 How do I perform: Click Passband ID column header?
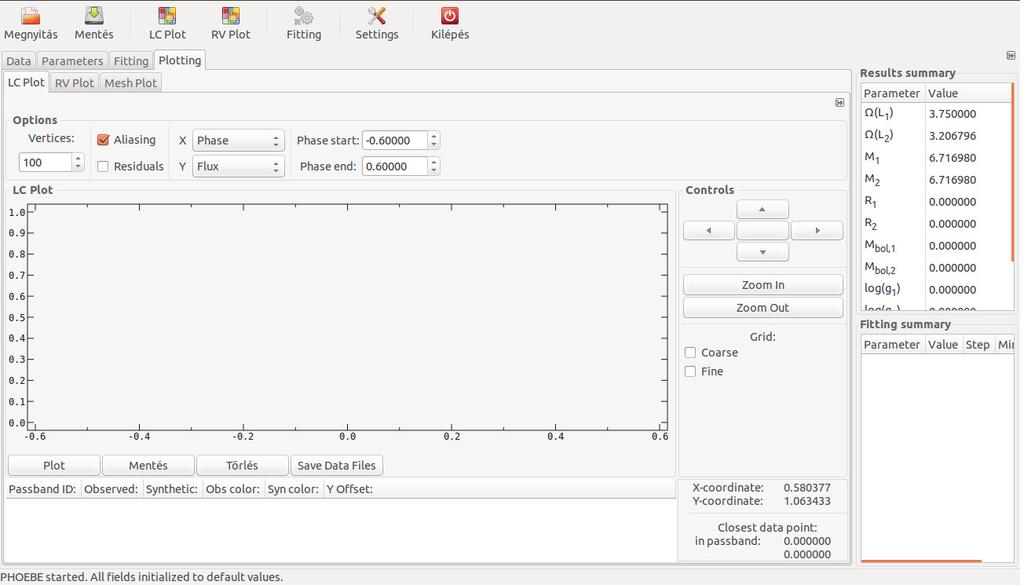[x=42, y=489]
